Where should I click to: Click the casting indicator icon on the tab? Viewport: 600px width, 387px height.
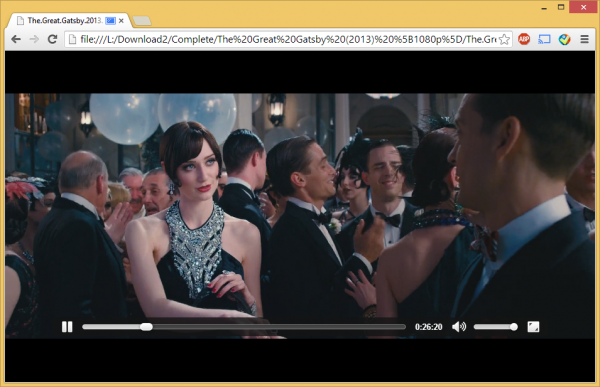(110, 21)
